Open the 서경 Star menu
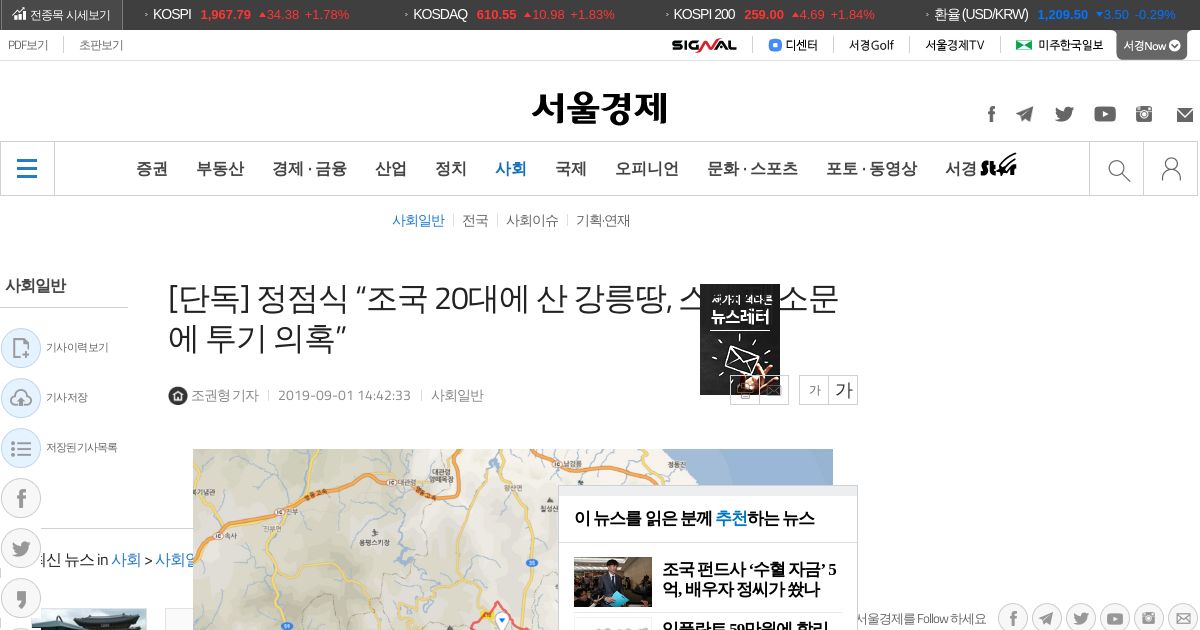The height and width of the screenshot is (630, 1200). click(981, 167)
